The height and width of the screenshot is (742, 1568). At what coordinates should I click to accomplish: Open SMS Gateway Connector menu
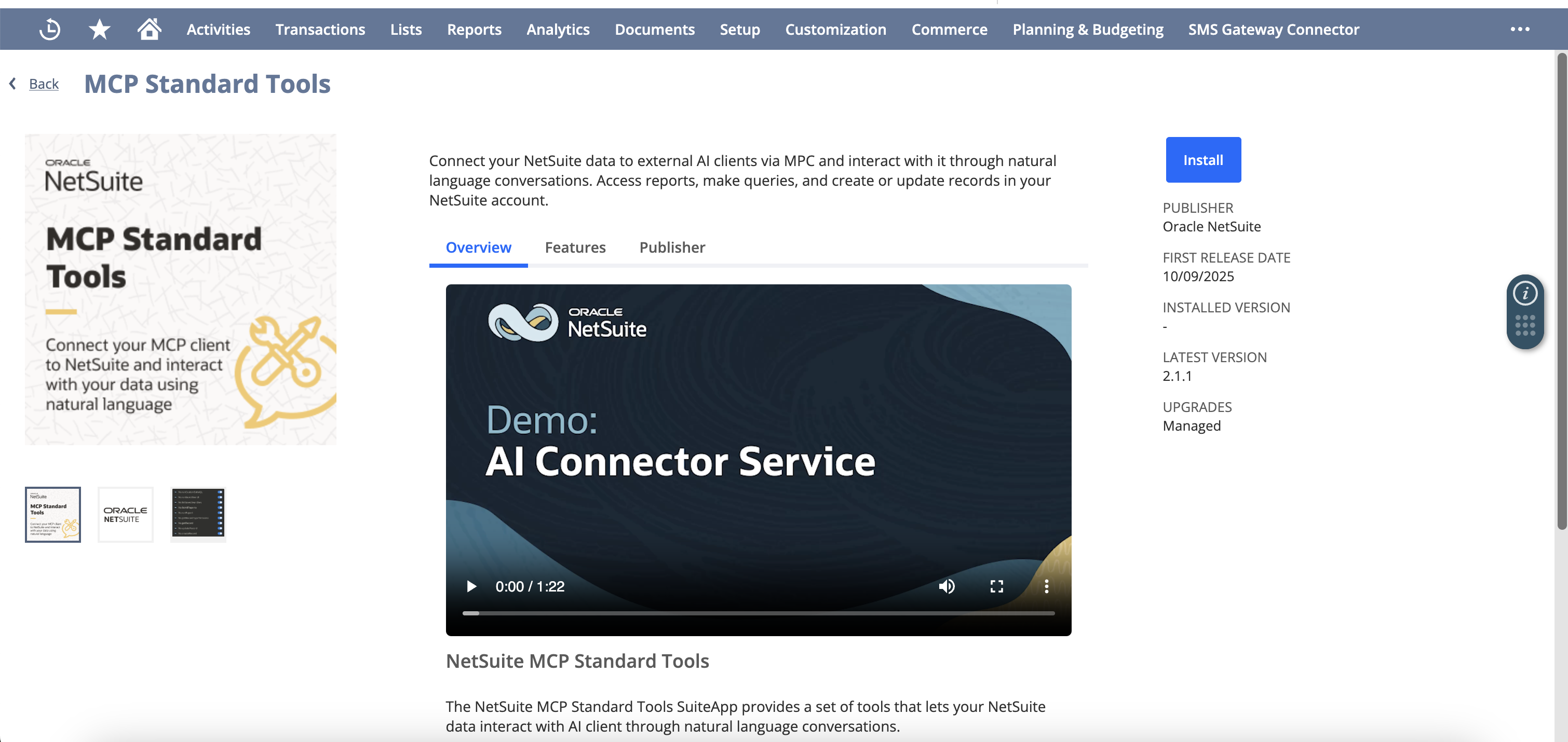click(1274, 29)
